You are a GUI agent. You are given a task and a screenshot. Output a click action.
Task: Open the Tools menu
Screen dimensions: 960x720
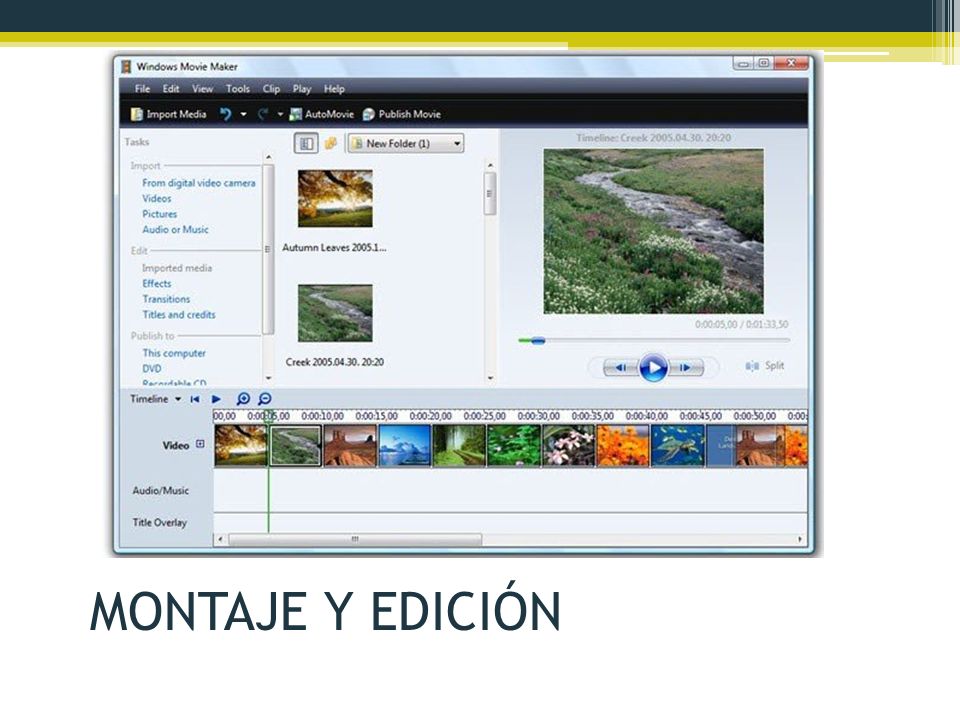[x=238, y=89]
